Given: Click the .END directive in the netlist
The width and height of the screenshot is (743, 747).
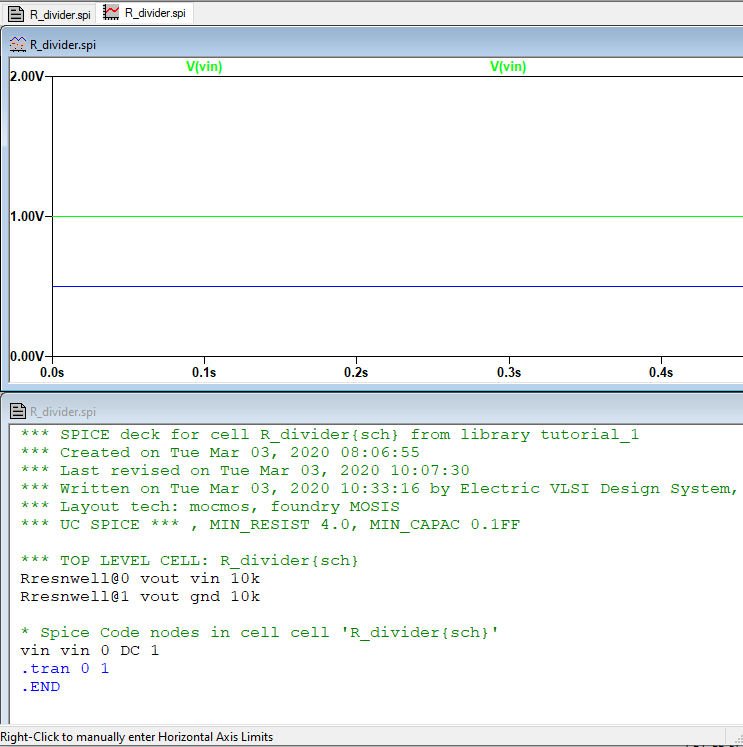Looking at the screenshot, I should click(x=40, y=687).
